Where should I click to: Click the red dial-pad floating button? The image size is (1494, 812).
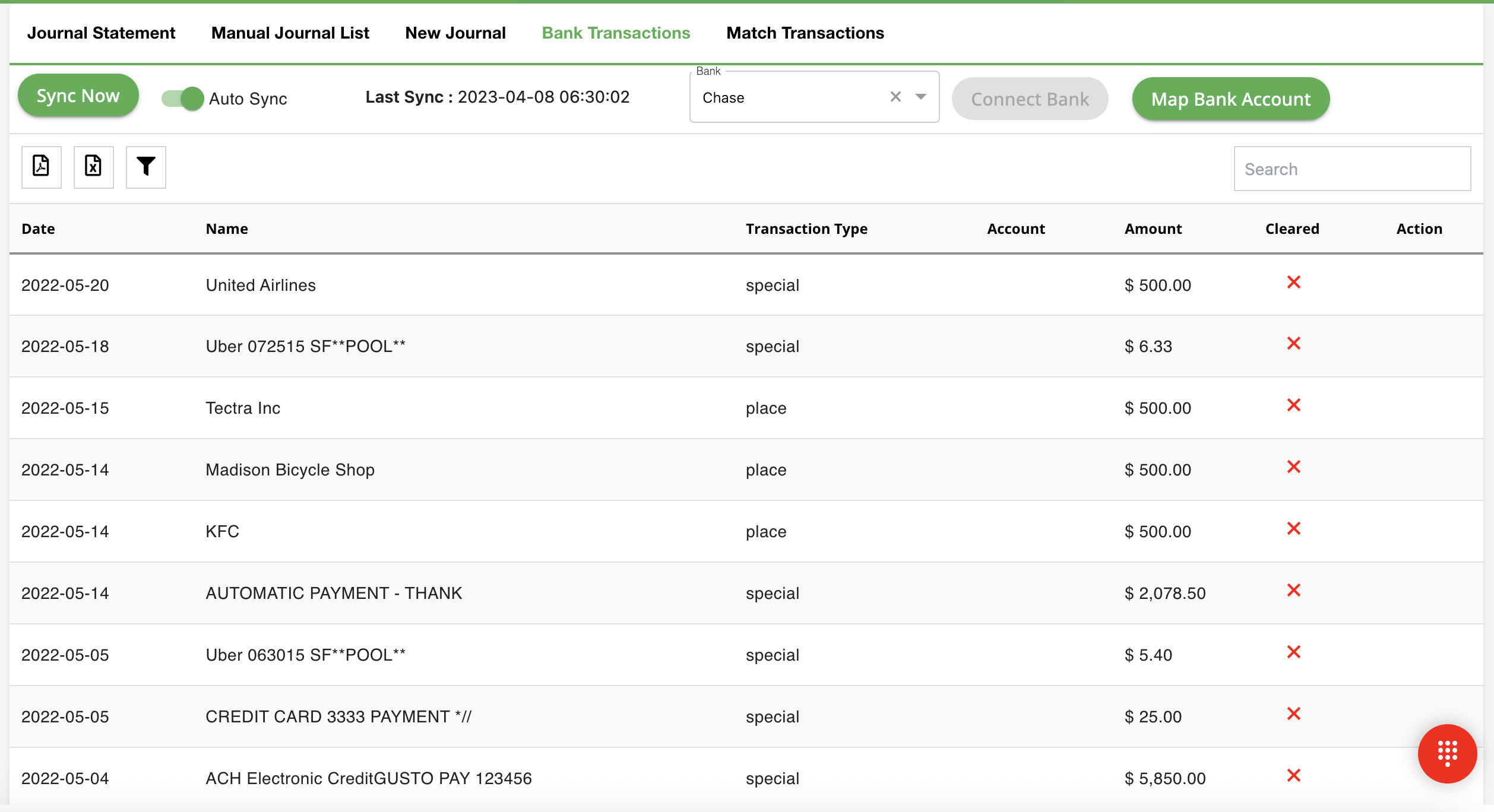click(x=1447, y=753)
